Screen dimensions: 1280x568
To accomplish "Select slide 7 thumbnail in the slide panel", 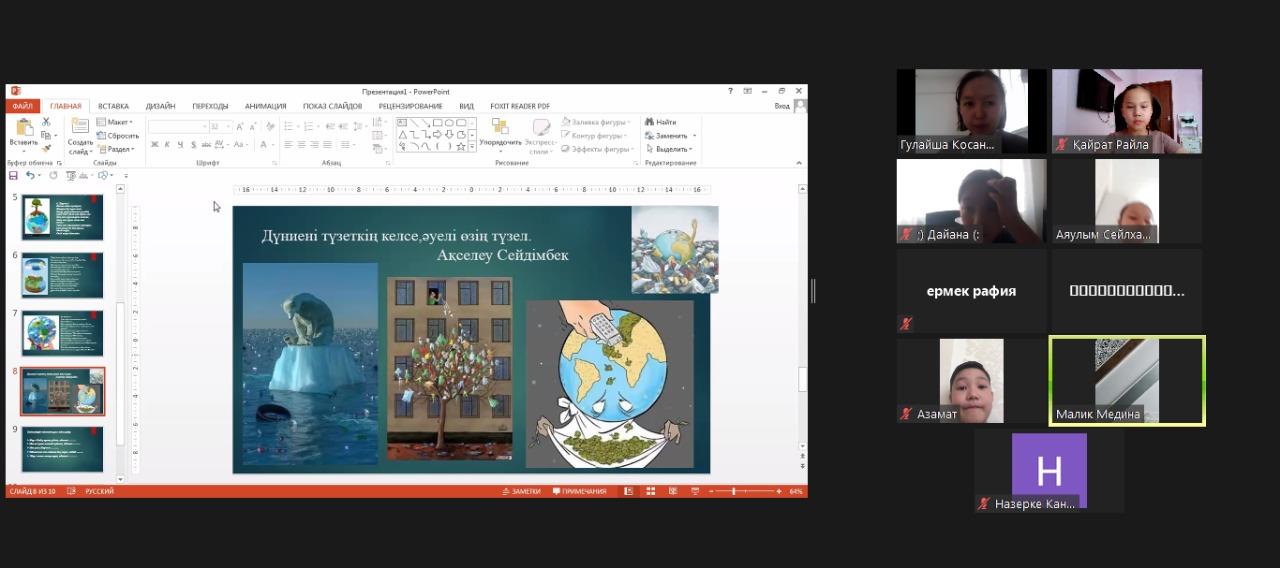I will (62, 332).
